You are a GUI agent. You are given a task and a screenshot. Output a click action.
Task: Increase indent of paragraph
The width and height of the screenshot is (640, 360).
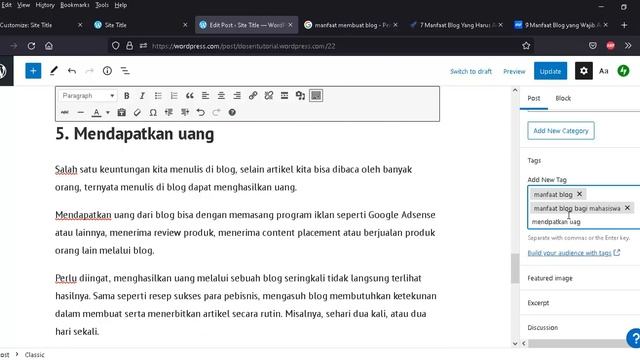184,112
